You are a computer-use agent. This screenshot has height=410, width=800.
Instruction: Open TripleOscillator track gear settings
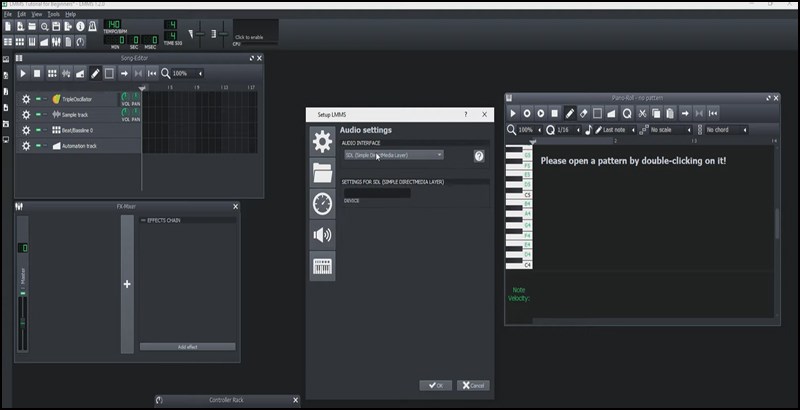coord(26,99)
